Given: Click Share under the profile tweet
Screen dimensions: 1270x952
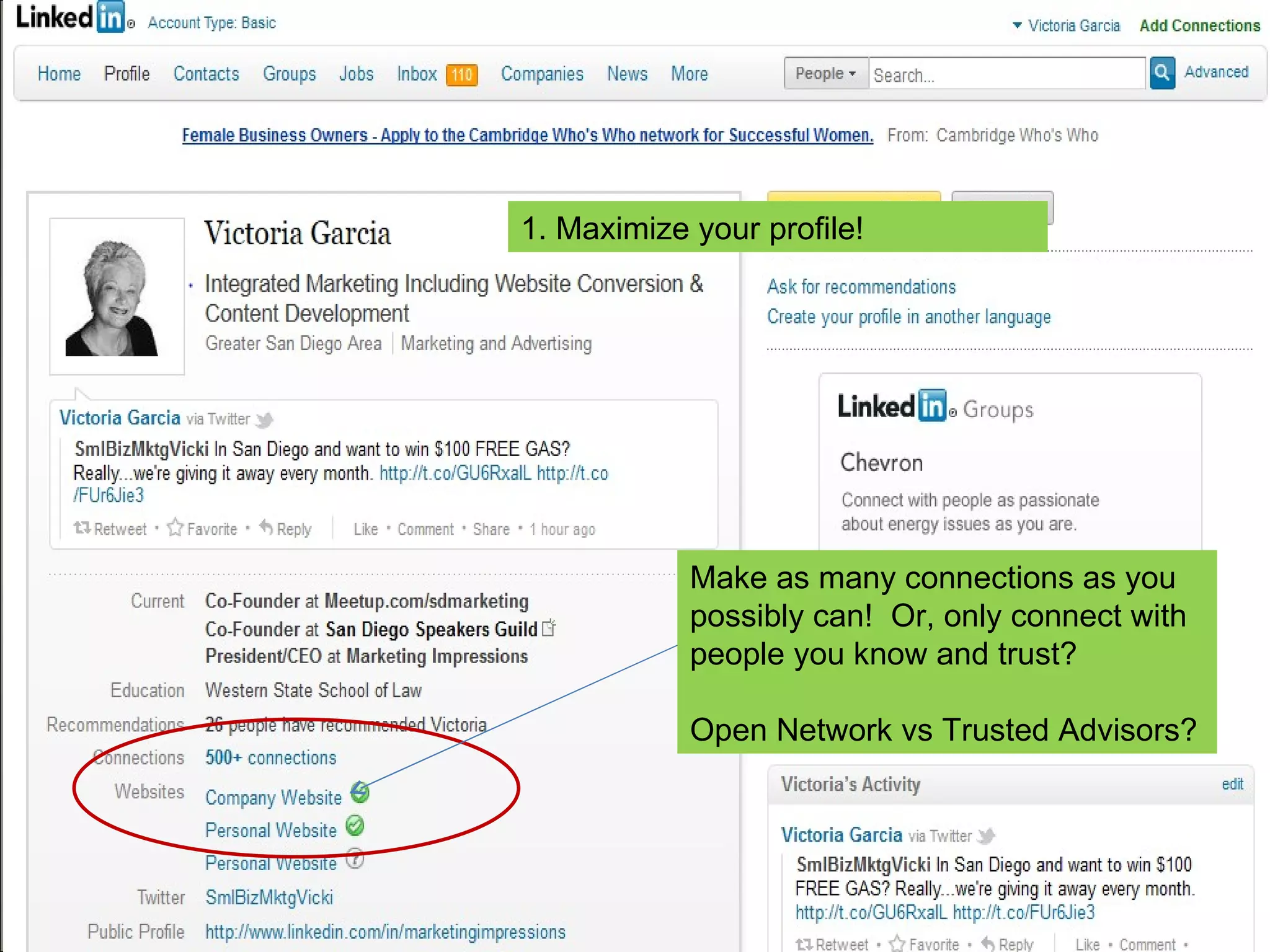Looking at the screenshot, I should point(491,529).
